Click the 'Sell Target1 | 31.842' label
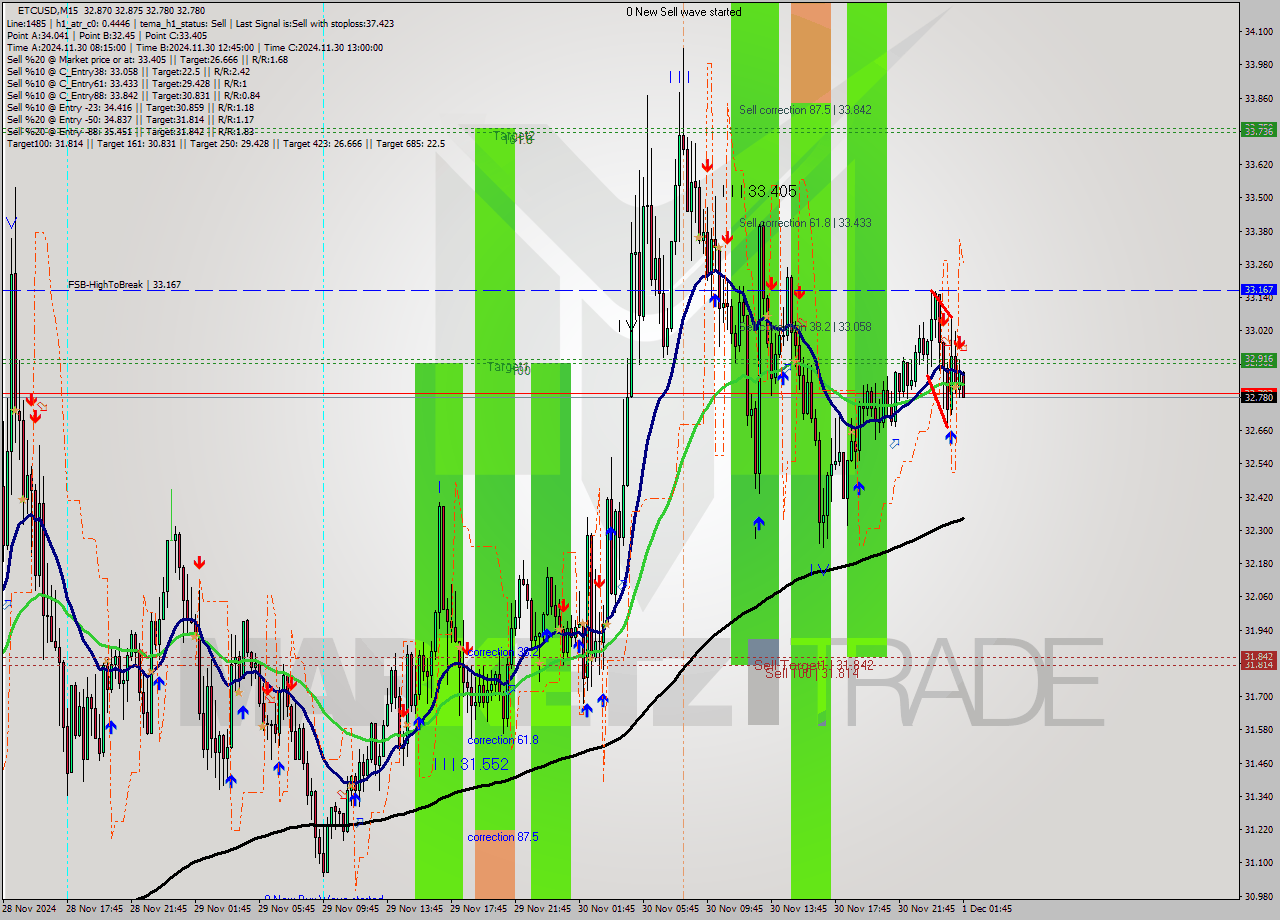The width and height of the screenshot is (1280, 920). pos(814,665)
